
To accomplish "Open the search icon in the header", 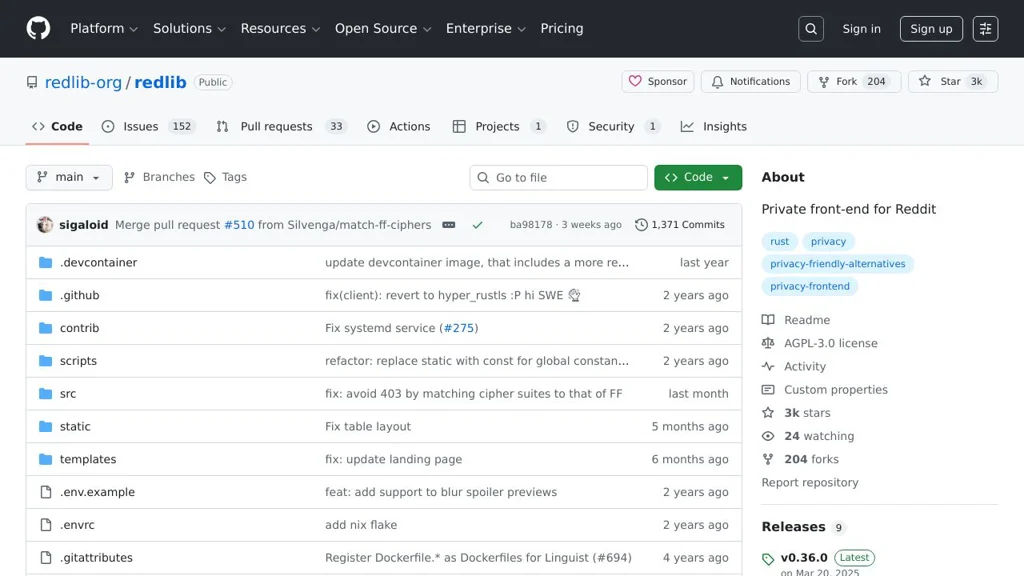I will 810,28.
